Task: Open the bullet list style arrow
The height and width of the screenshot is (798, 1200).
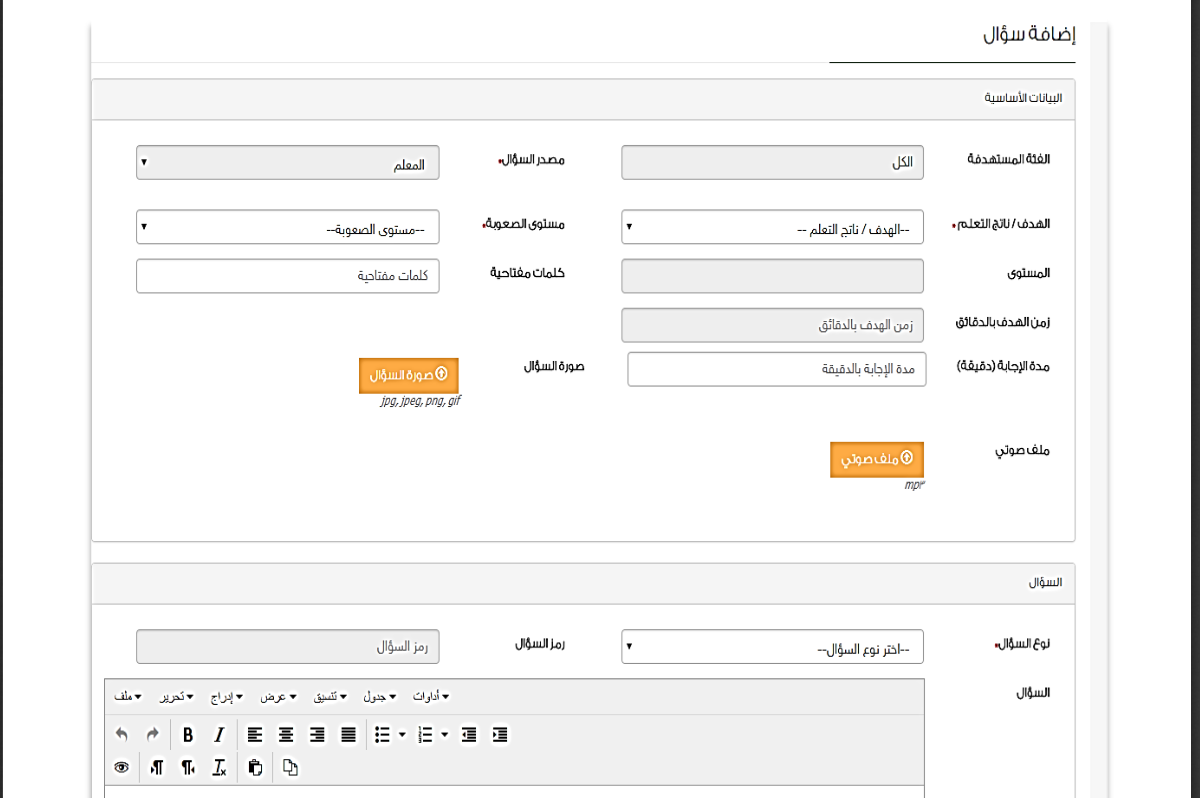Action: coord(402,735)
